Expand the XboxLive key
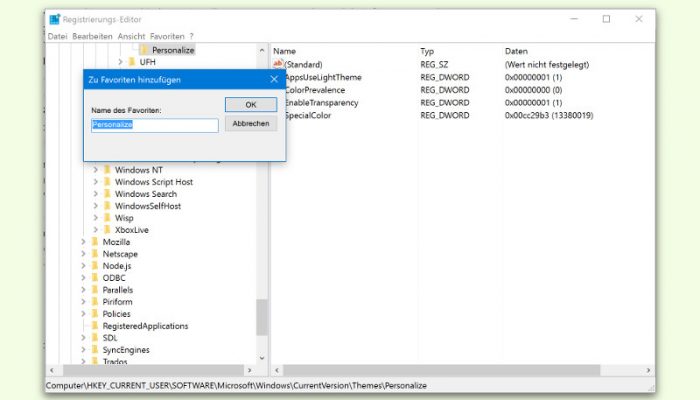Viewport: 700px width, 400px height. pos(95,230)
